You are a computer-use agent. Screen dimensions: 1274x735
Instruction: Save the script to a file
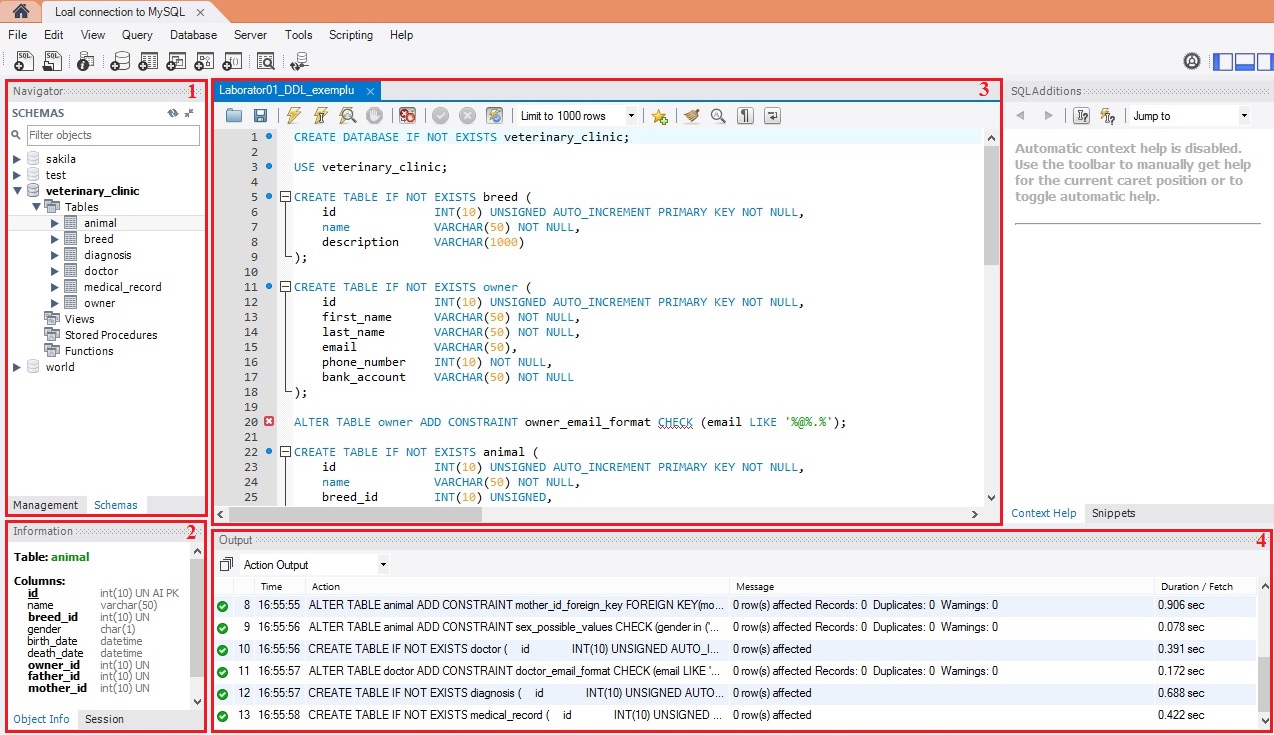pyautogui.click(x=260, y=116)
